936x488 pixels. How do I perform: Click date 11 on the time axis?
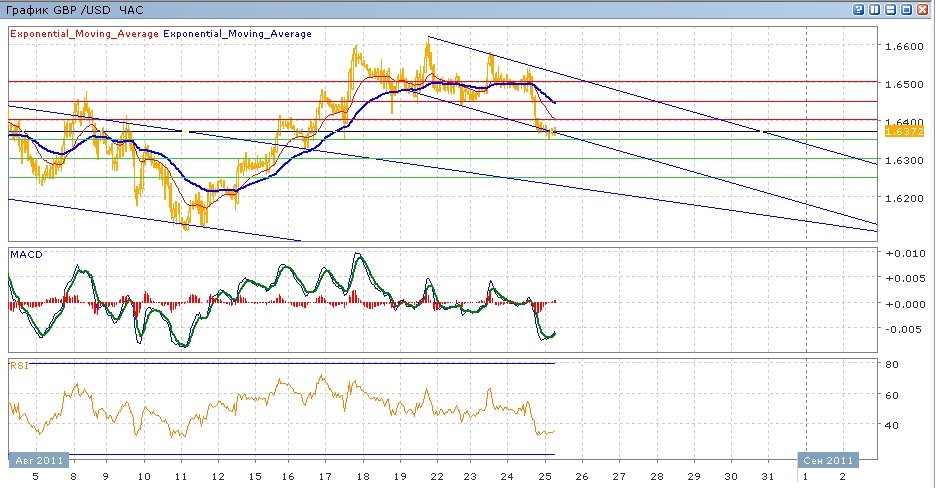180,477
